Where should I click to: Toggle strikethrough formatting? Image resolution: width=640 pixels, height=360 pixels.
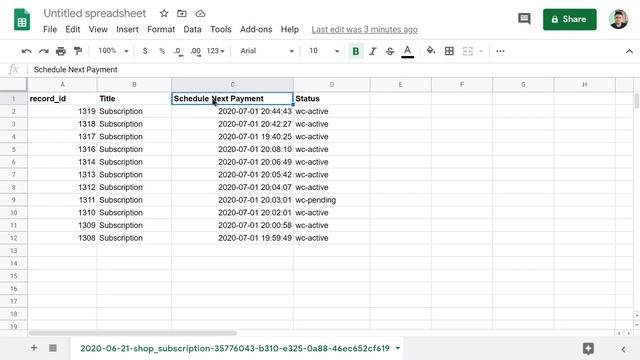tap(390, 51)
